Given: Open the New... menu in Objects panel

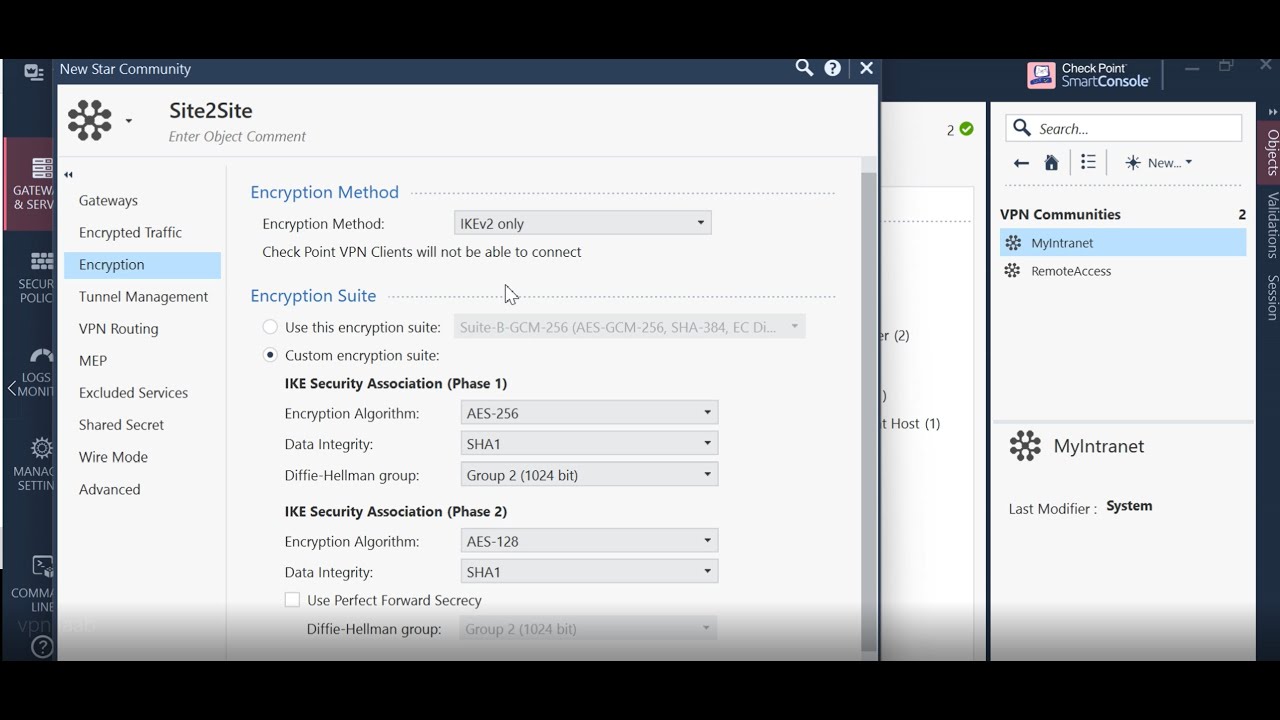Looking at the screenshot, I should [x=1159, y=162].
